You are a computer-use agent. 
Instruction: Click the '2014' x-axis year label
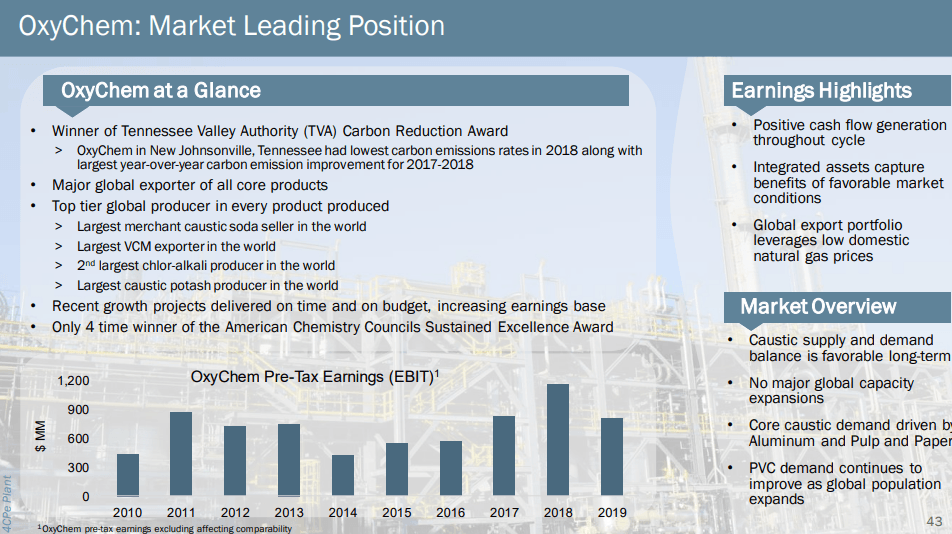pos(343,513)
